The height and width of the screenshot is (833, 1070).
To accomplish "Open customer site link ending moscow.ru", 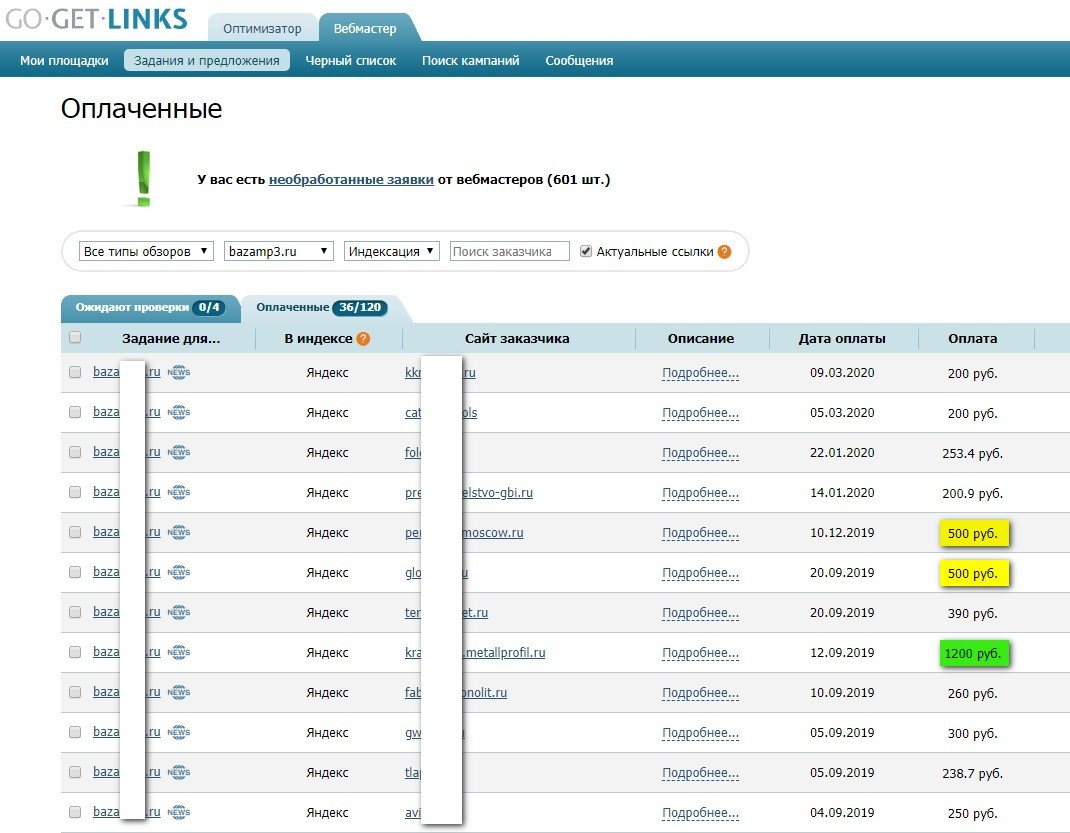I will 465,533.
